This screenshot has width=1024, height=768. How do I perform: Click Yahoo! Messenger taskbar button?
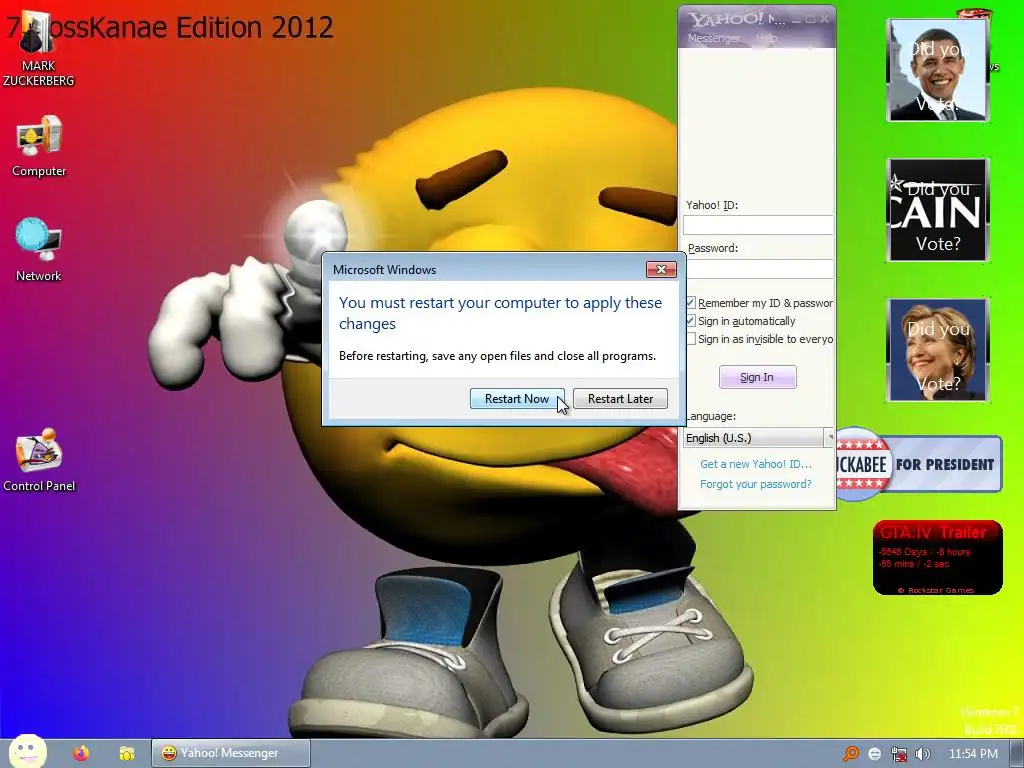(231, 753)
